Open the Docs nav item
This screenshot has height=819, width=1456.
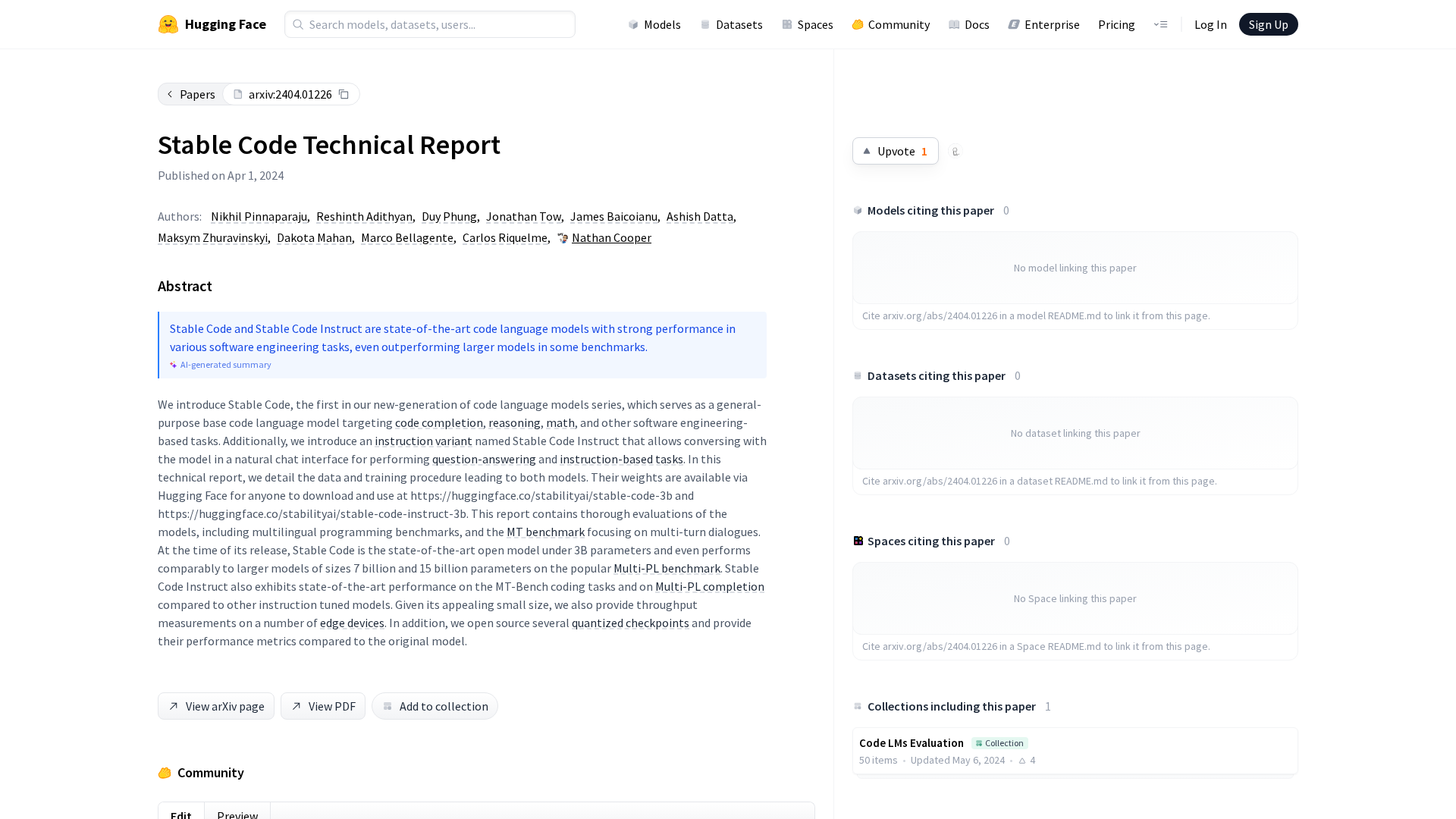point(969,24)
